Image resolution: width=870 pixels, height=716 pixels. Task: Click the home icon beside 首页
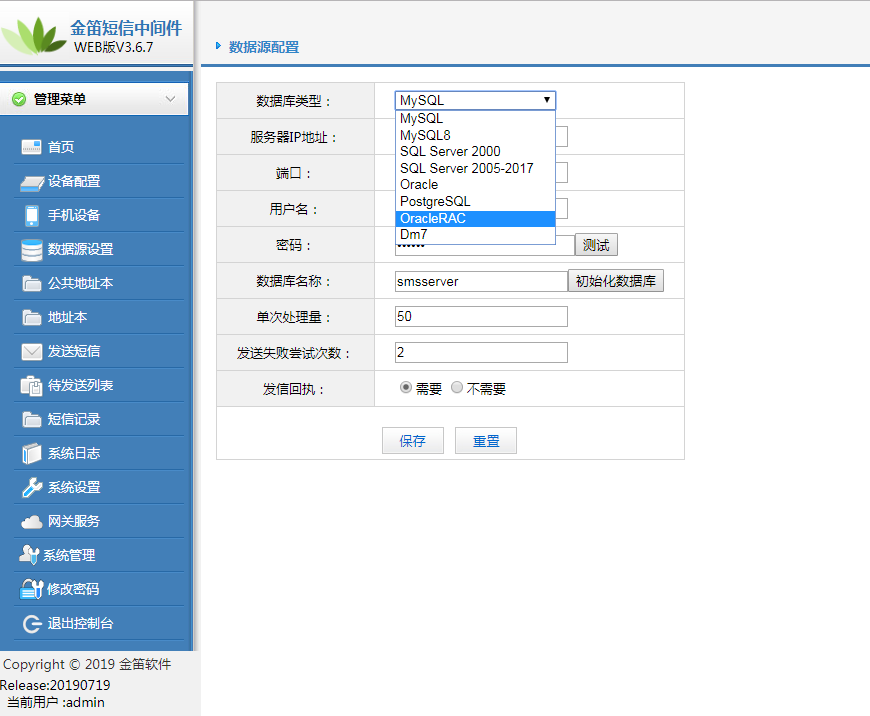[x=30, y=147]
